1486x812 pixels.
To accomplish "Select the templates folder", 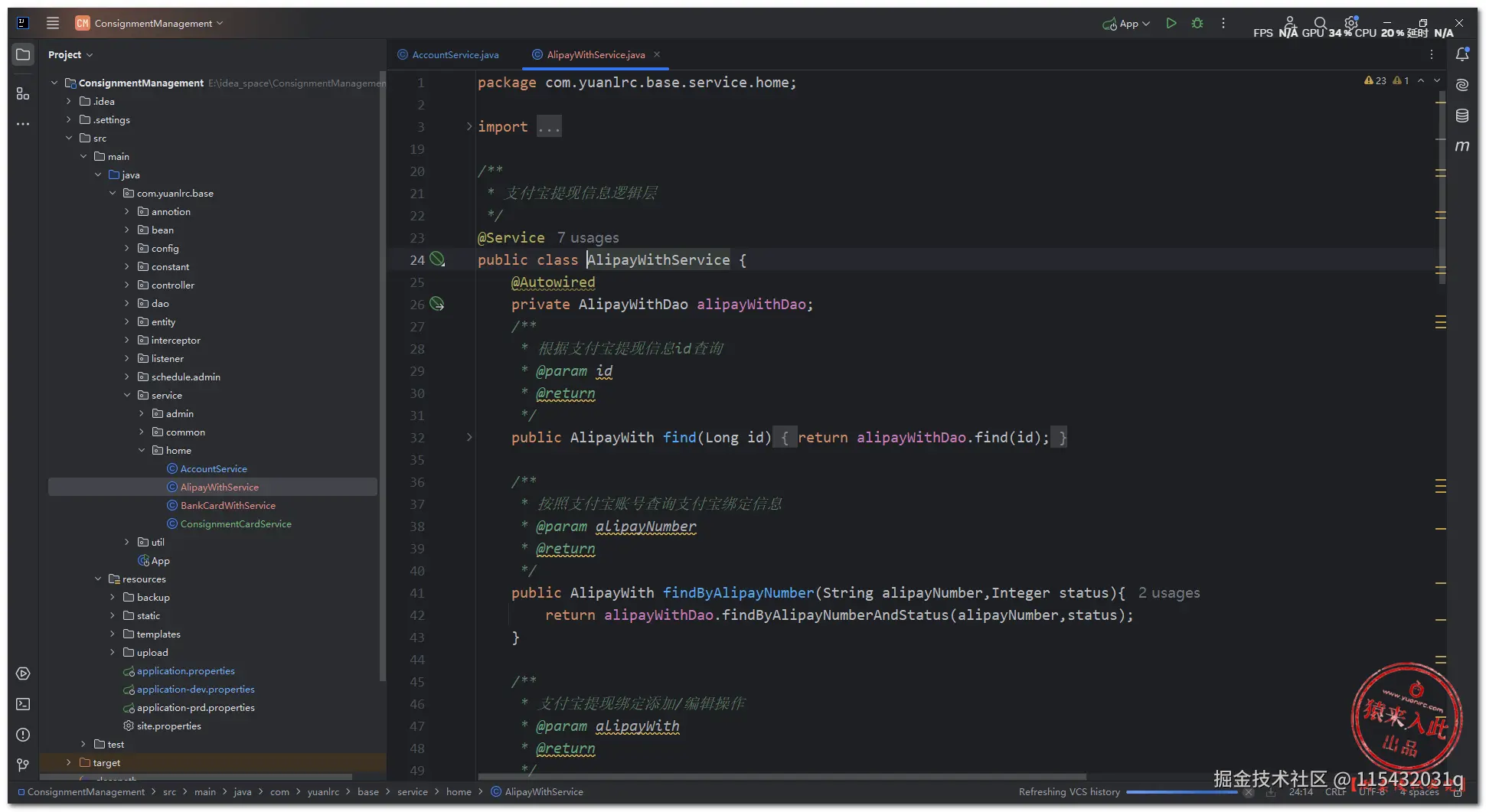I will click(x=158, y=634).
